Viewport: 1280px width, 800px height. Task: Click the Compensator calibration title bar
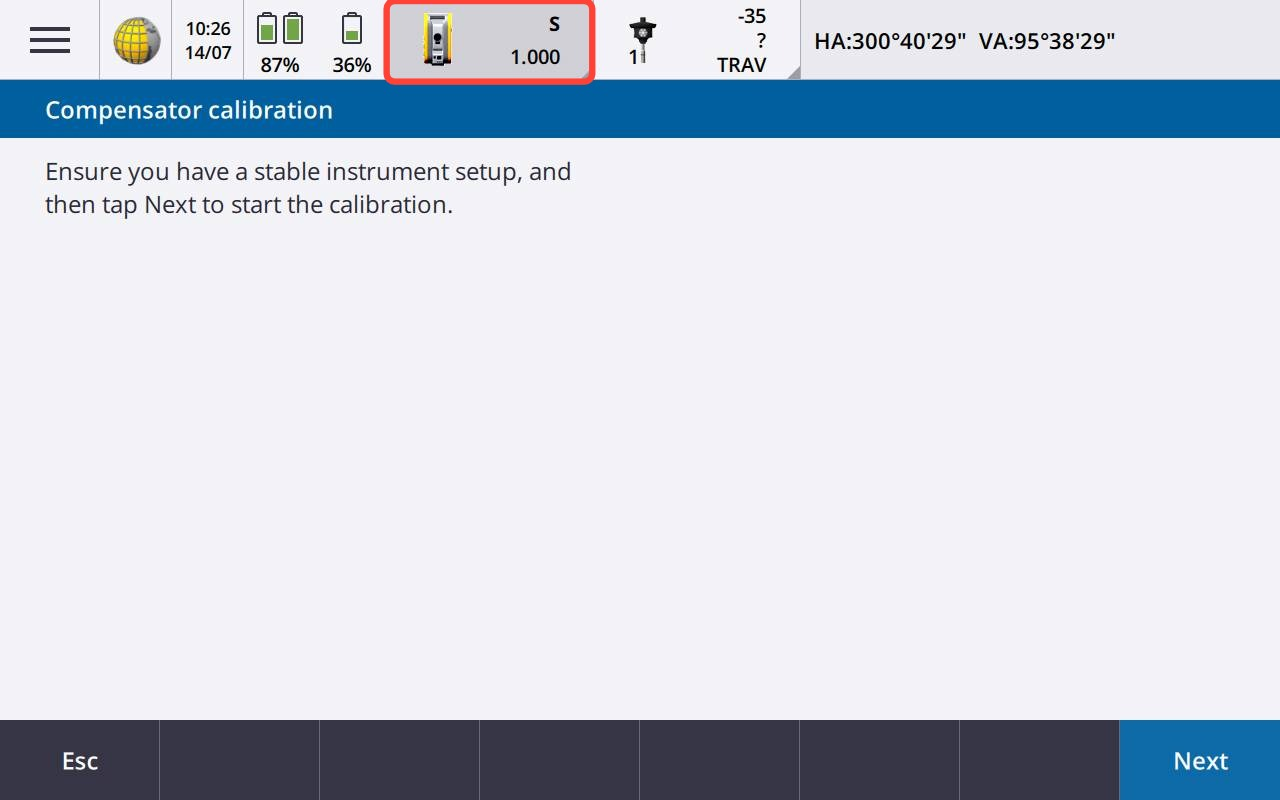pyautogui.click(x=640, y=110)
